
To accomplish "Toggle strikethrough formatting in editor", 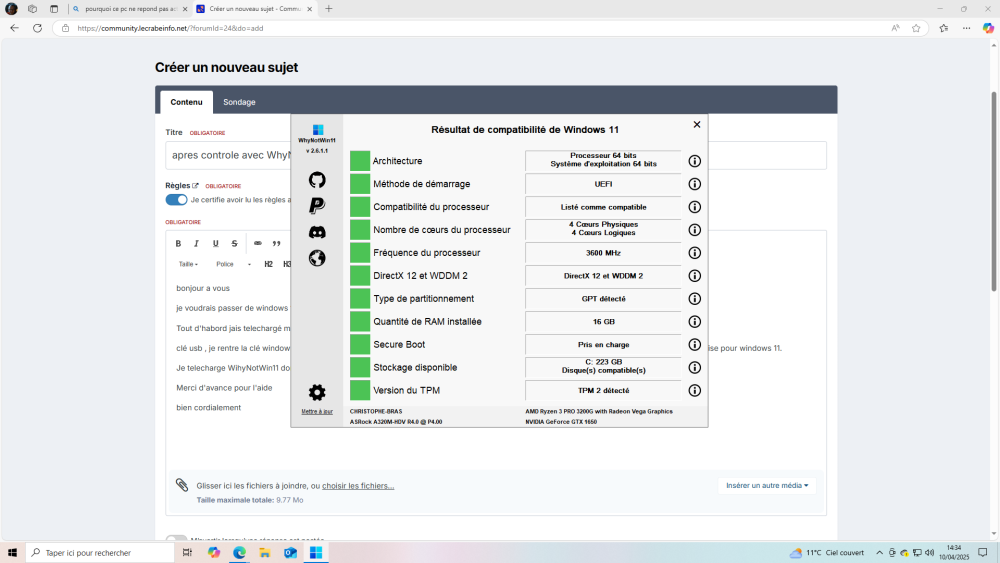I will pyautogui.click(x=234, y=244).
